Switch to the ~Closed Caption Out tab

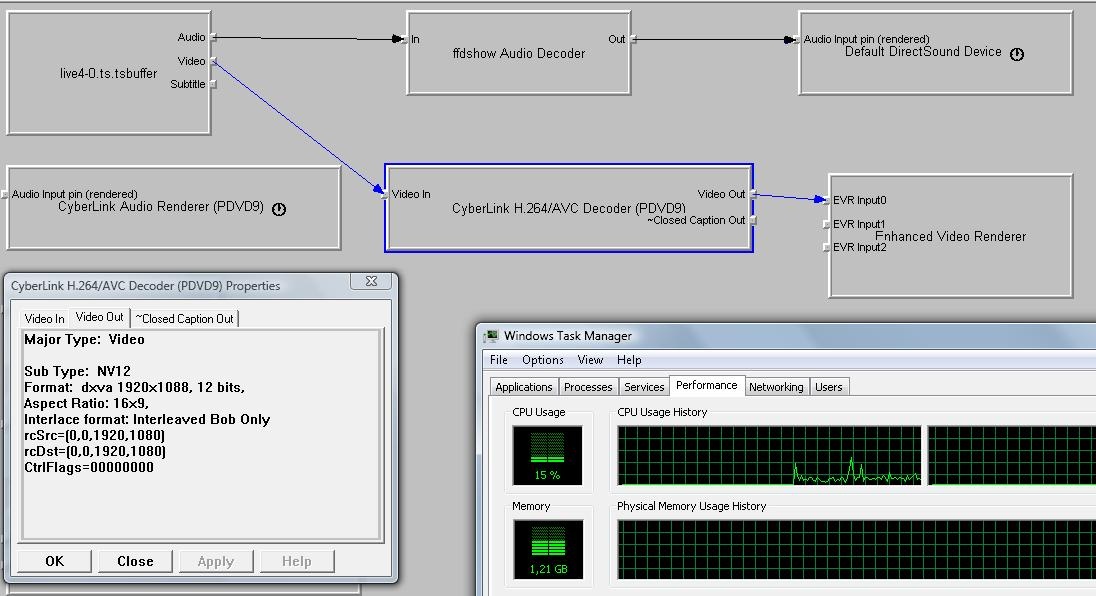[185, 319]
